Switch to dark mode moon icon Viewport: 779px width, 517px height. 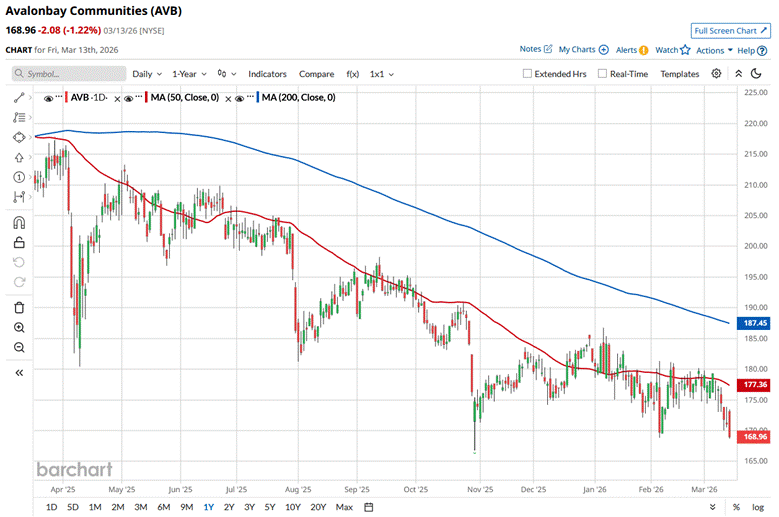[756, 74]
